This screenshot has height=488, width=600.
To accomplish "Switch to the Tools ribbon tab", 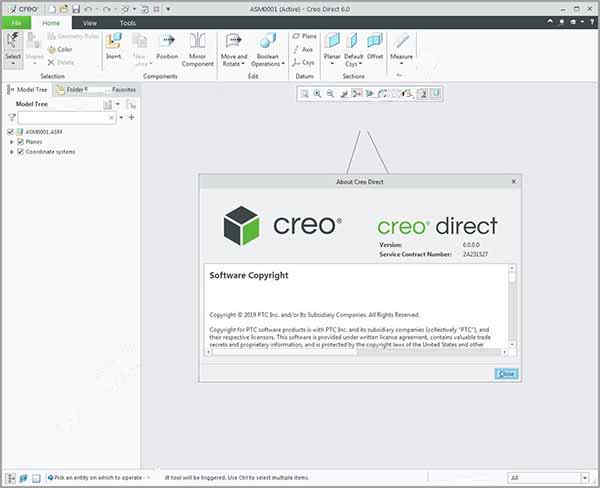I will [x=127, y=23].
